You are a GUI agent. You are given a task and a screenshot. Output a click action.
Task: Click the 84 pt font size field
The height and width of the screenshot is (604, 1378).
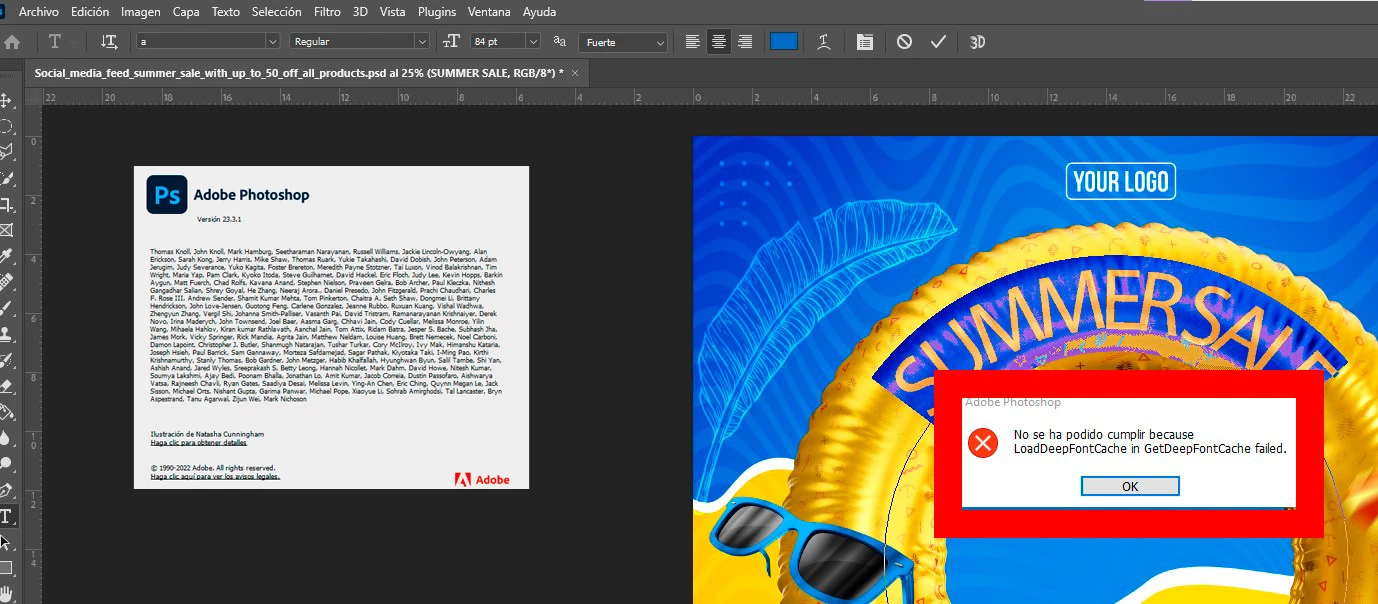tap(497, 42)
